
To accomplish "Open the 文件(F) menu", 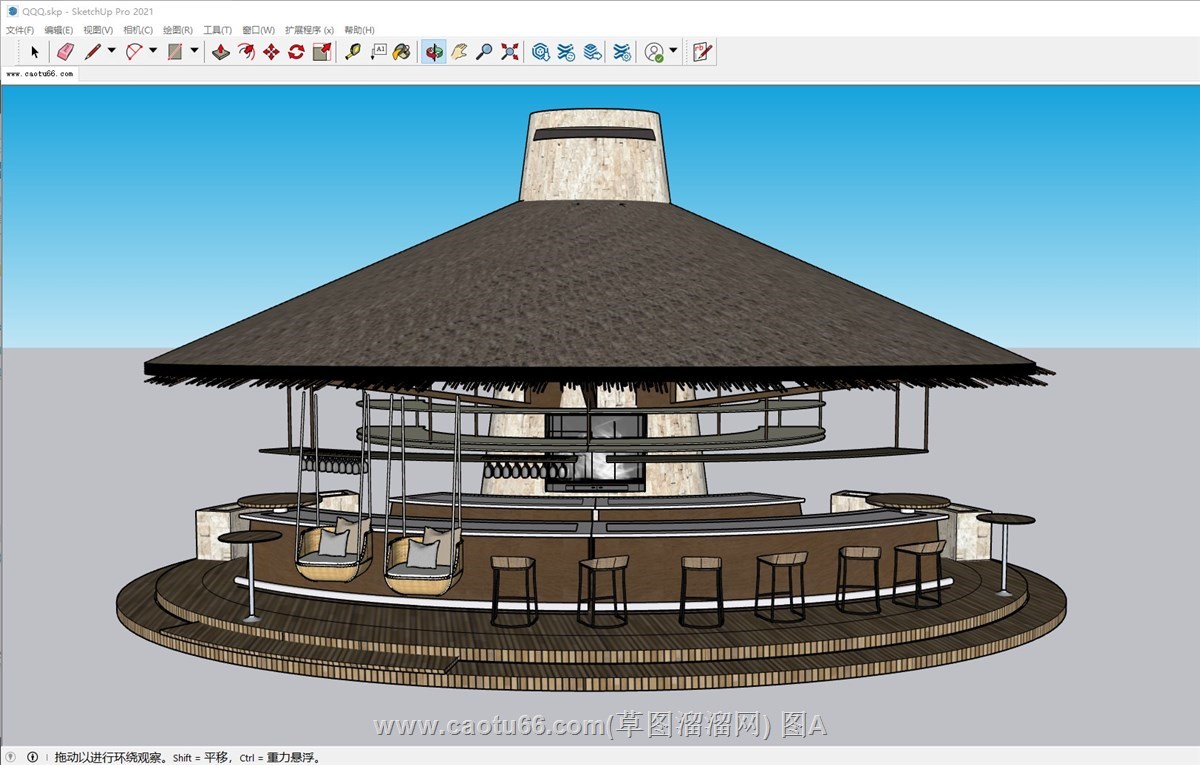I will coord(20,30).
